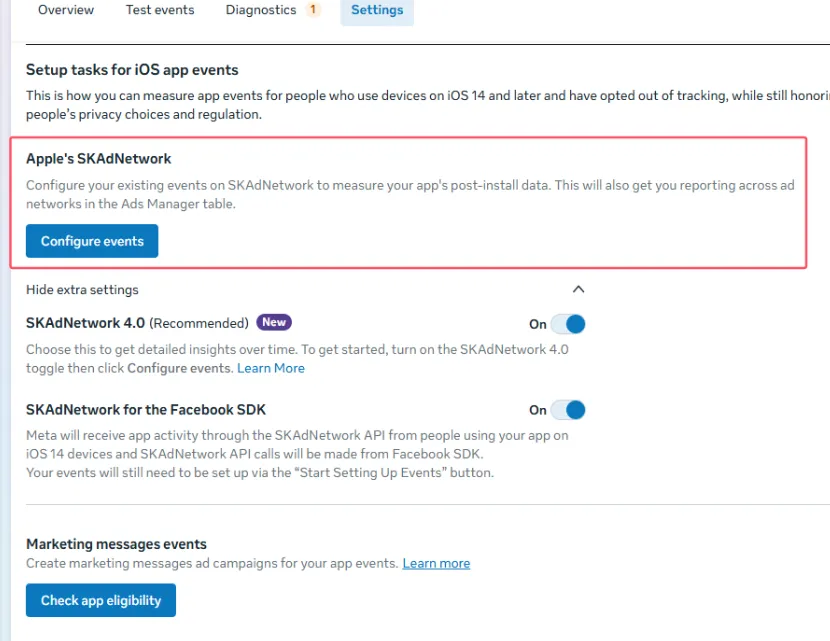This screenshot has width=830, height=641.
Task: Open the Diagnostics tab
Action: point(261,10)
